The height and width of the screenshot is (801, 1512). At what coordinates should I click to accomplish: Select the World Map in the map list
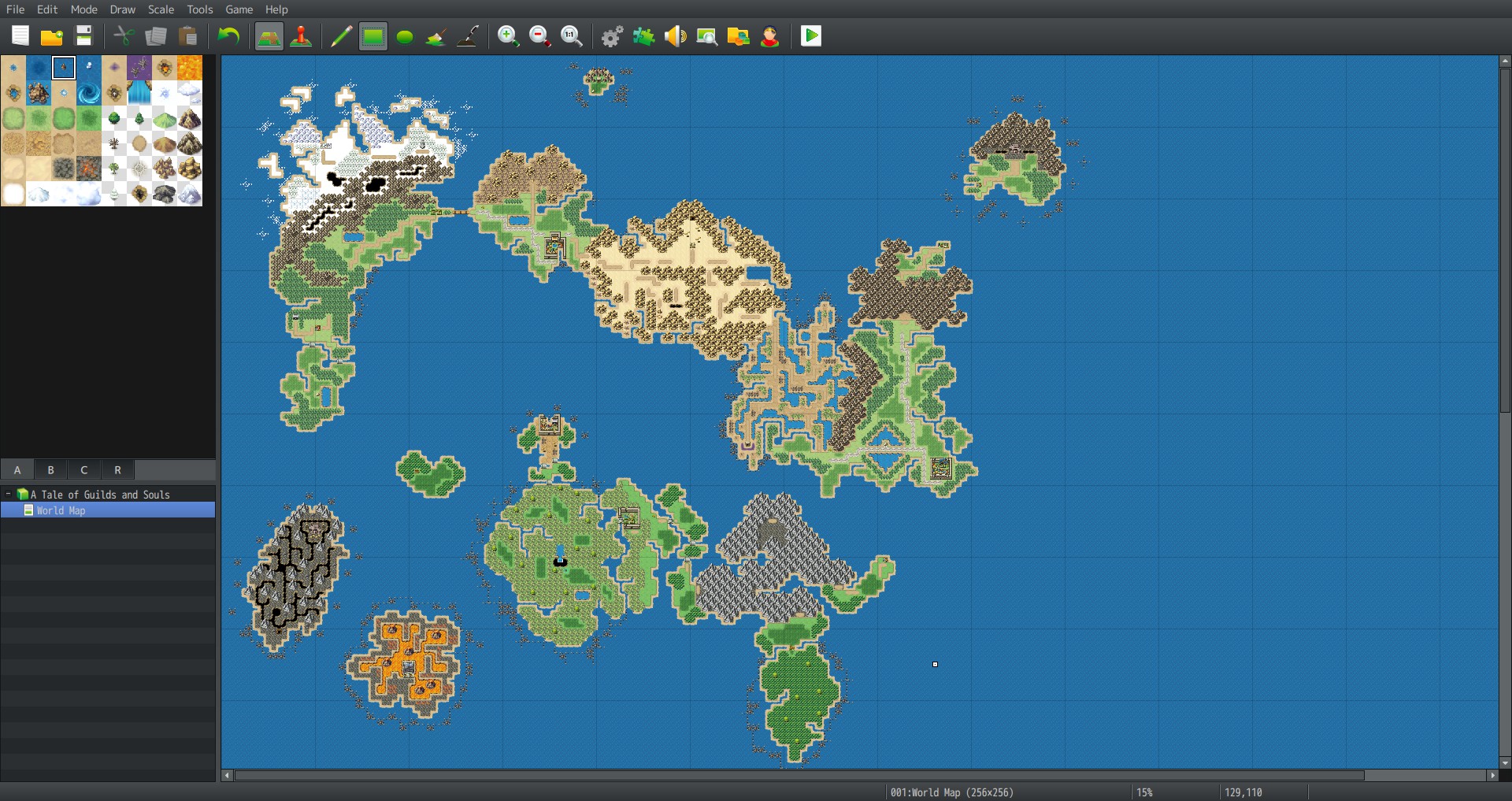coord(60,510)
